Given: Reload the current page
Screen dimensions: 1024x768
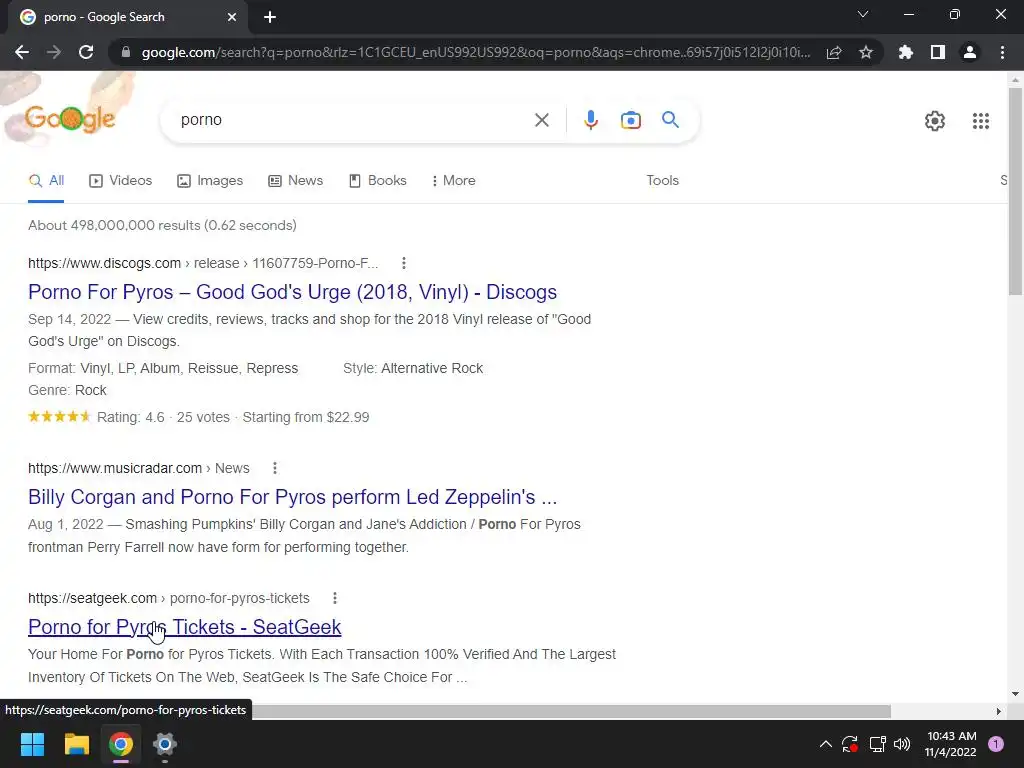Looking at the screenshot, I should click(x=86, y=52).
